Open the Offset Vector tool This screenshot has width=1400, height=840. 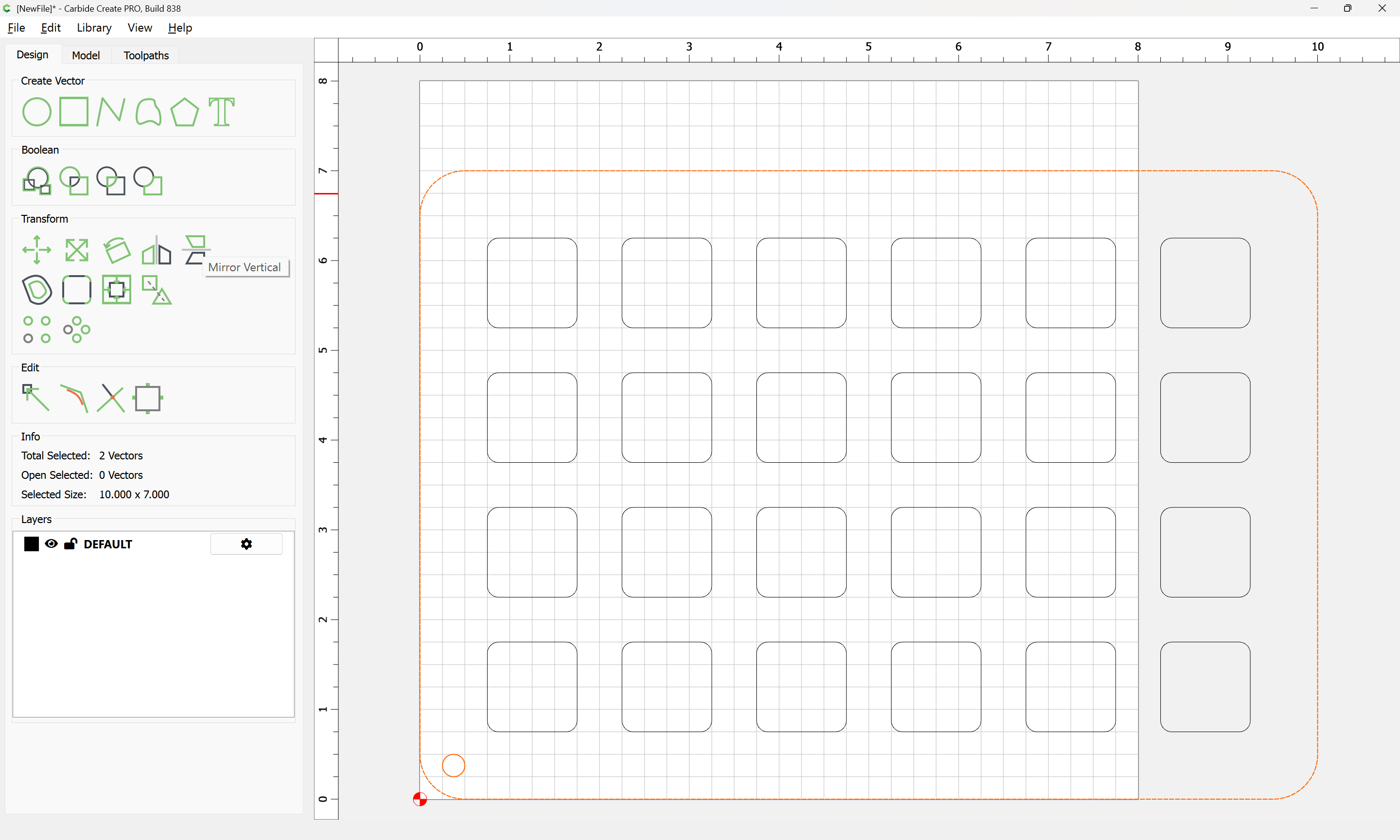pyautogui.click(x=37, y=289)
